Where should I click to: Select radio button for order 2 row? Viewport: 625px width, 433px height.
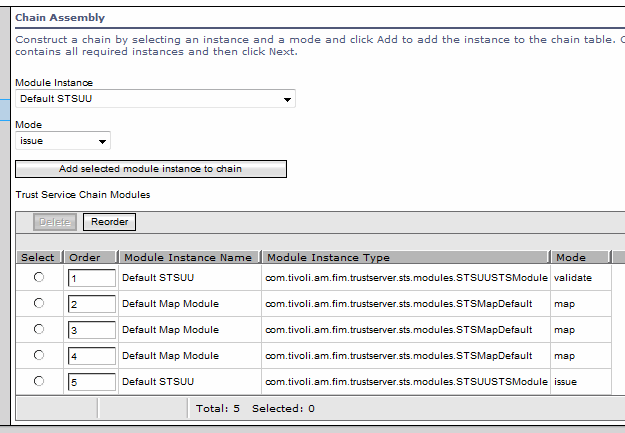(39, 303)
